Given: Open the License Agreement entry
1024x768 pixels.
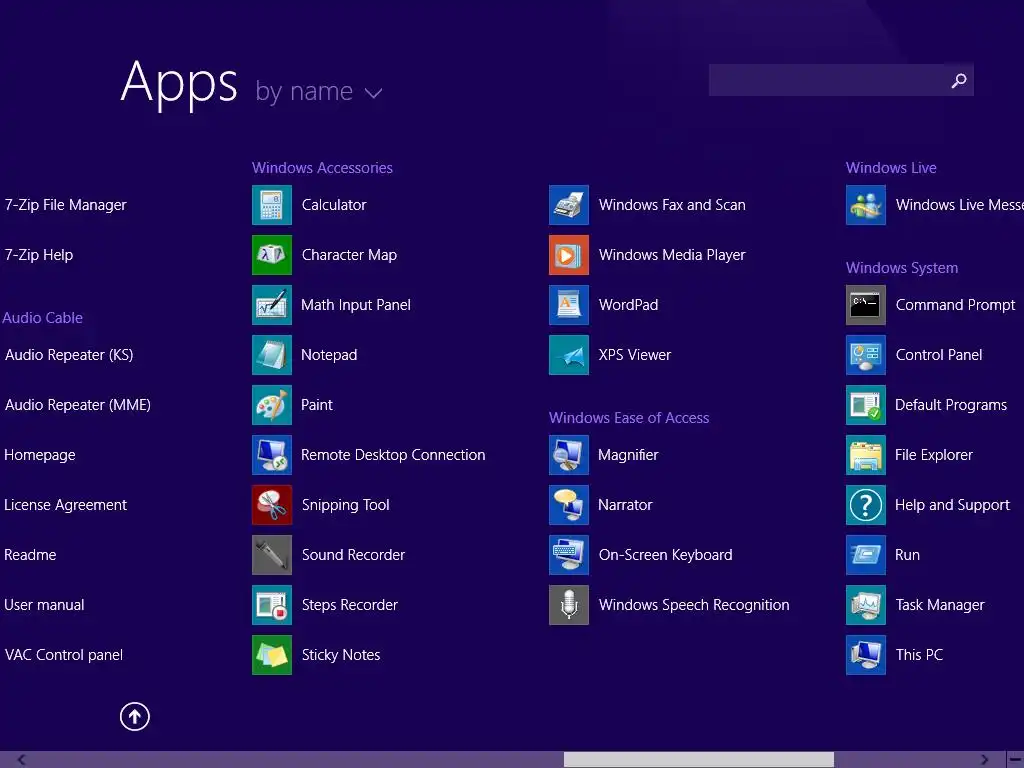Looking at the screenshot, I should tap(65, 505).
